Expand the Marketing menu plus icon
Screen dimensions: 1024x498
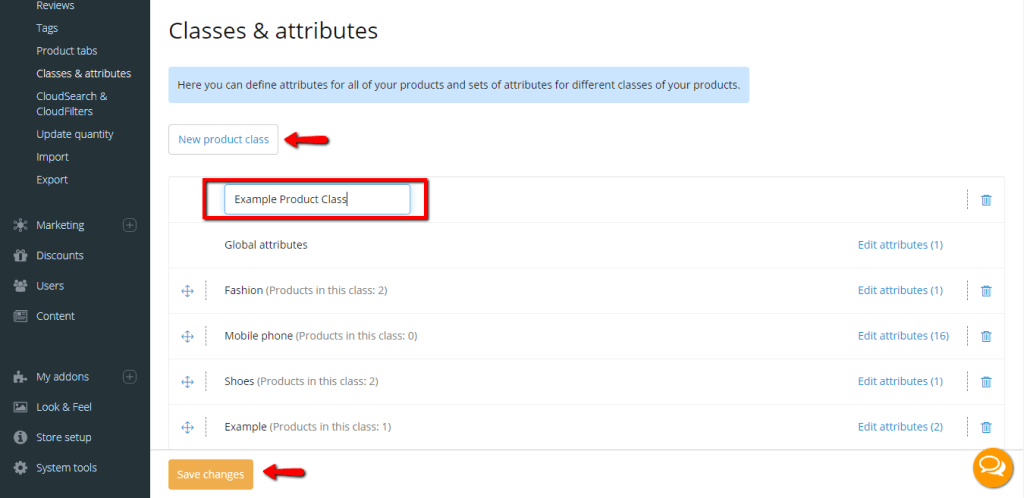130,225
